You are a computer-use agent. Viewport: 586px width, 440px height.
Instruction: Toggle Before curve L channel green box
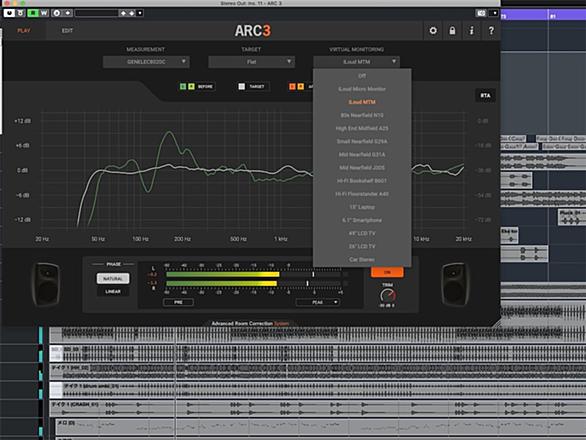coord(183,87)
